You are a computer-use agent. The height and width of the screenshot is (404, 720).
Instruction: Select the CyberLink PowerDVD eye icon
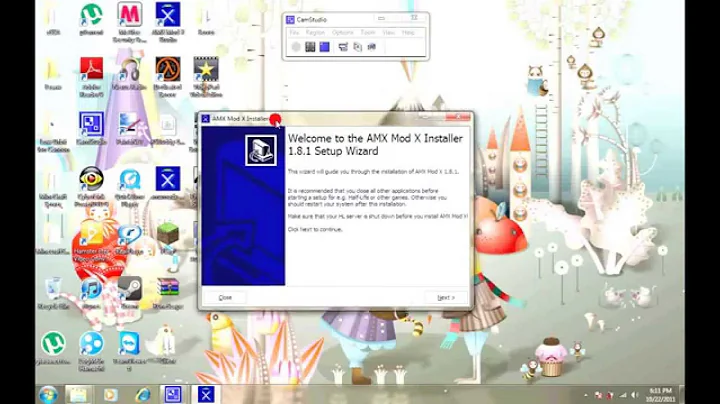pyautogui.click(x=91, y=187)
